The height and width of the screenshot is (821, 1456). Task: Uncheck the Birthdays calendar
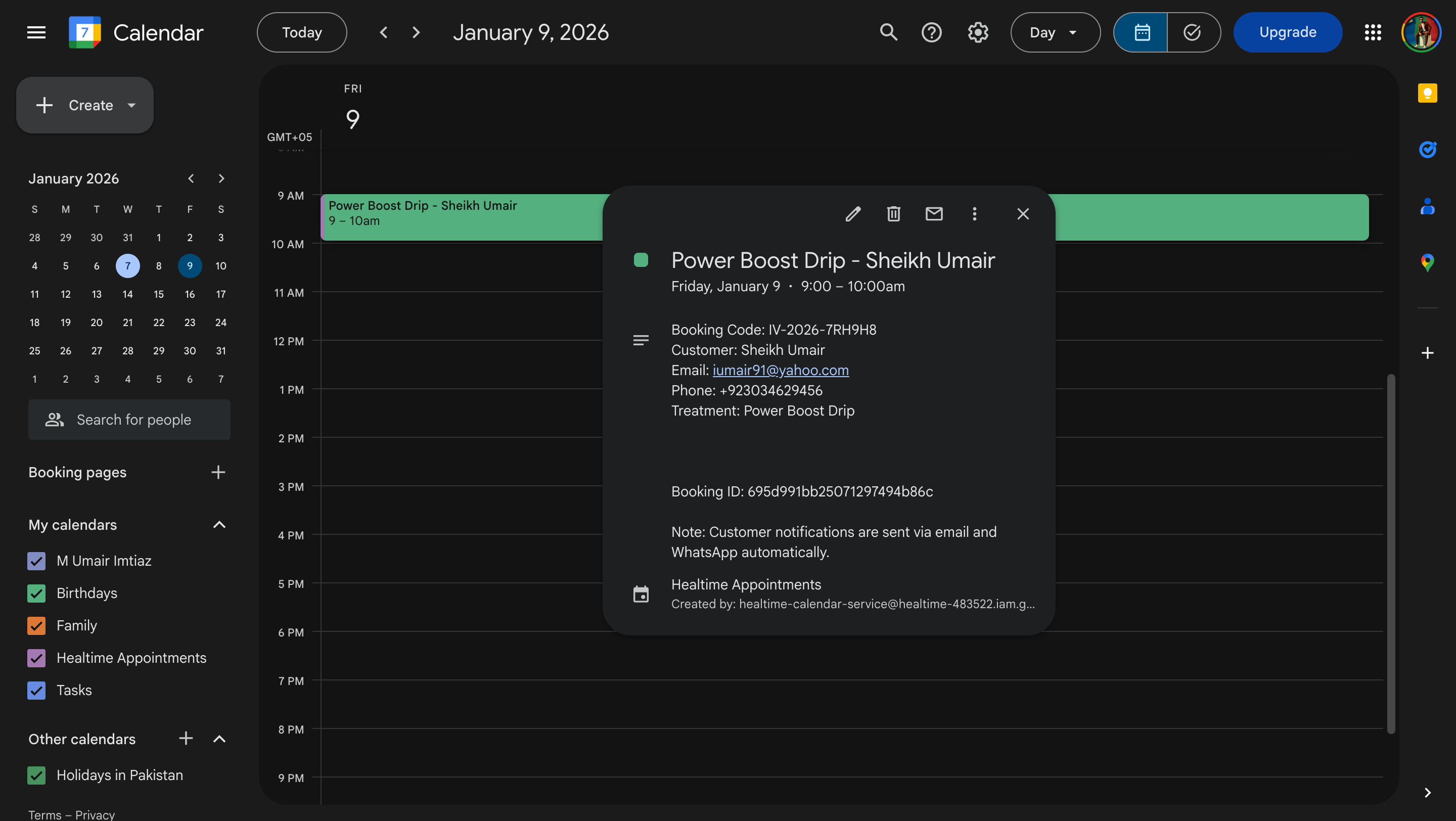[x=36, y=594]
